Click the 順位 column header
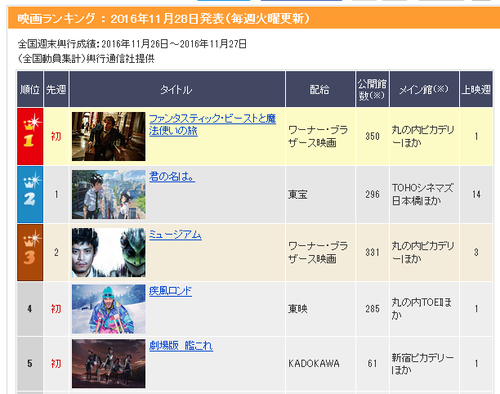The width and height of the screenshot is (500, 394). click(30, 89)
